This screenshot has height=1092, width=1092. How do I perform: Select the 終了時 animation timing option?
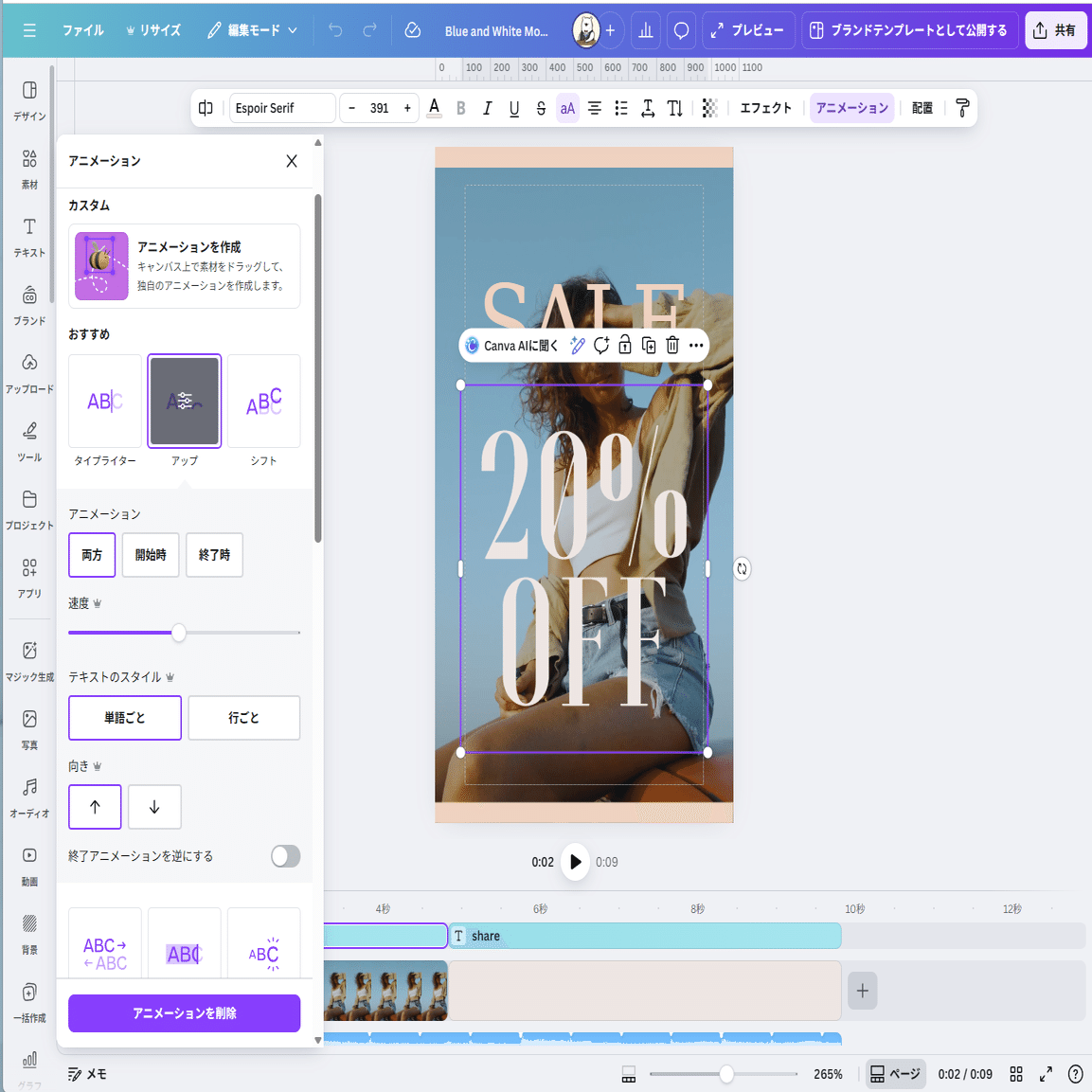(214, 555)
